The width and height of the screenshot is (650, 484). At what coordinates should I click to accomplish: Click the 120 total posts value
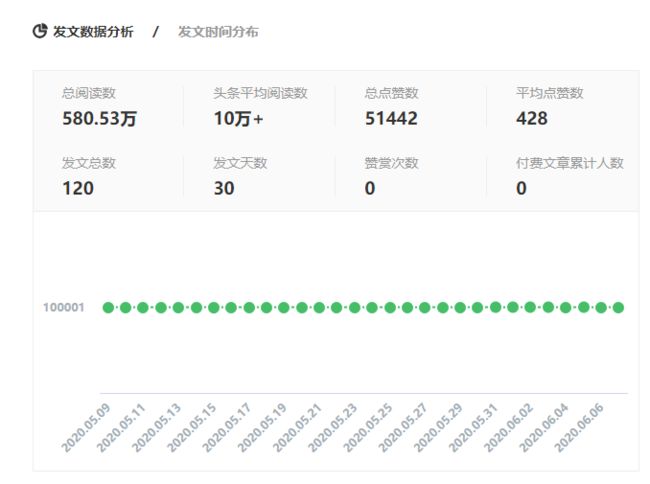(x=78, y=189)
